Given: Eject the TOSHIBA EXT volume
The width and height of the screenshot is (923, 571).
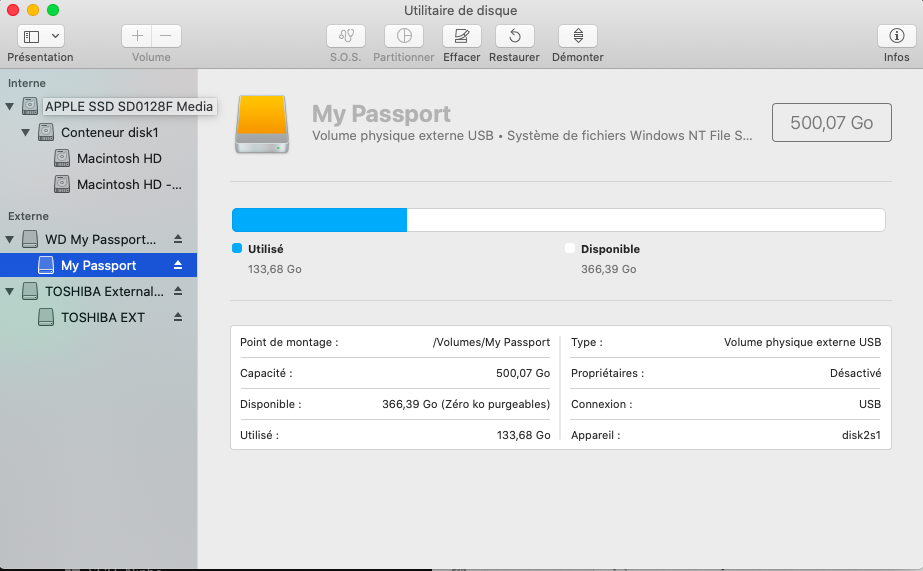Looking at the screenshot, I should click(178, 318).
